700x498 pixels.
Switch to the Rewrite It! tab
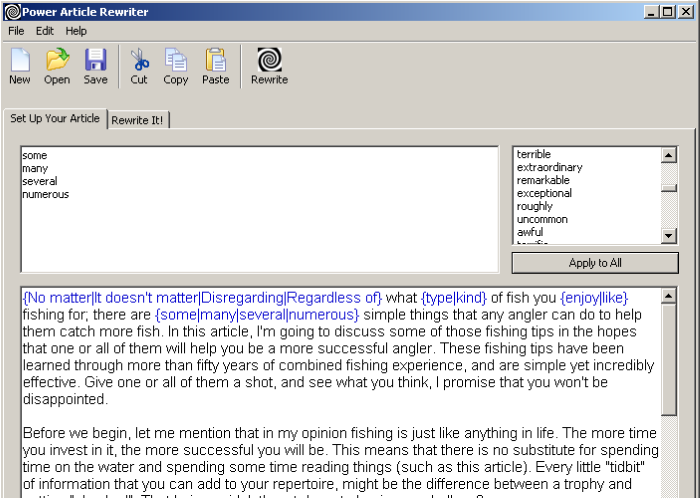coord(138,120)
